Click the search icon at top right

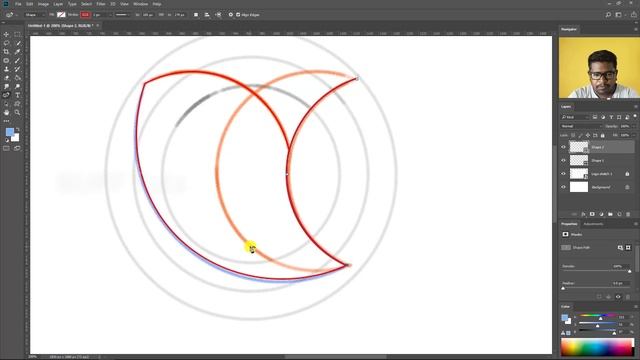click(x=608, y=15)
